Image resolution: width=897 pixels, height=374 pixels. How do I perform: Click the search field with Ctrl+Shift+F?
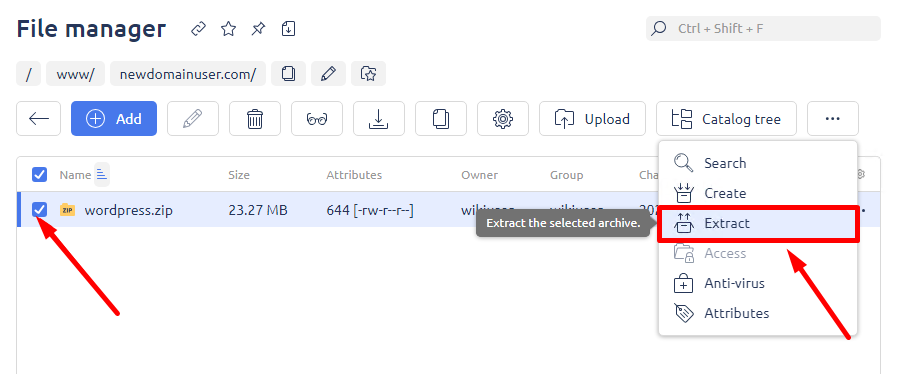[x=763, y=28]
